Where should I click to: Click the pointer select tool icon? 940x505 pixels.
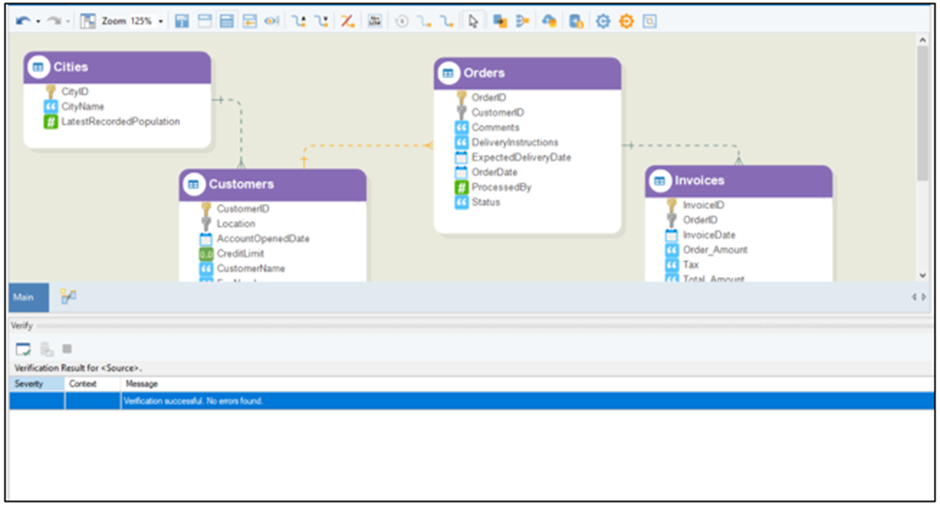point(474,21)
